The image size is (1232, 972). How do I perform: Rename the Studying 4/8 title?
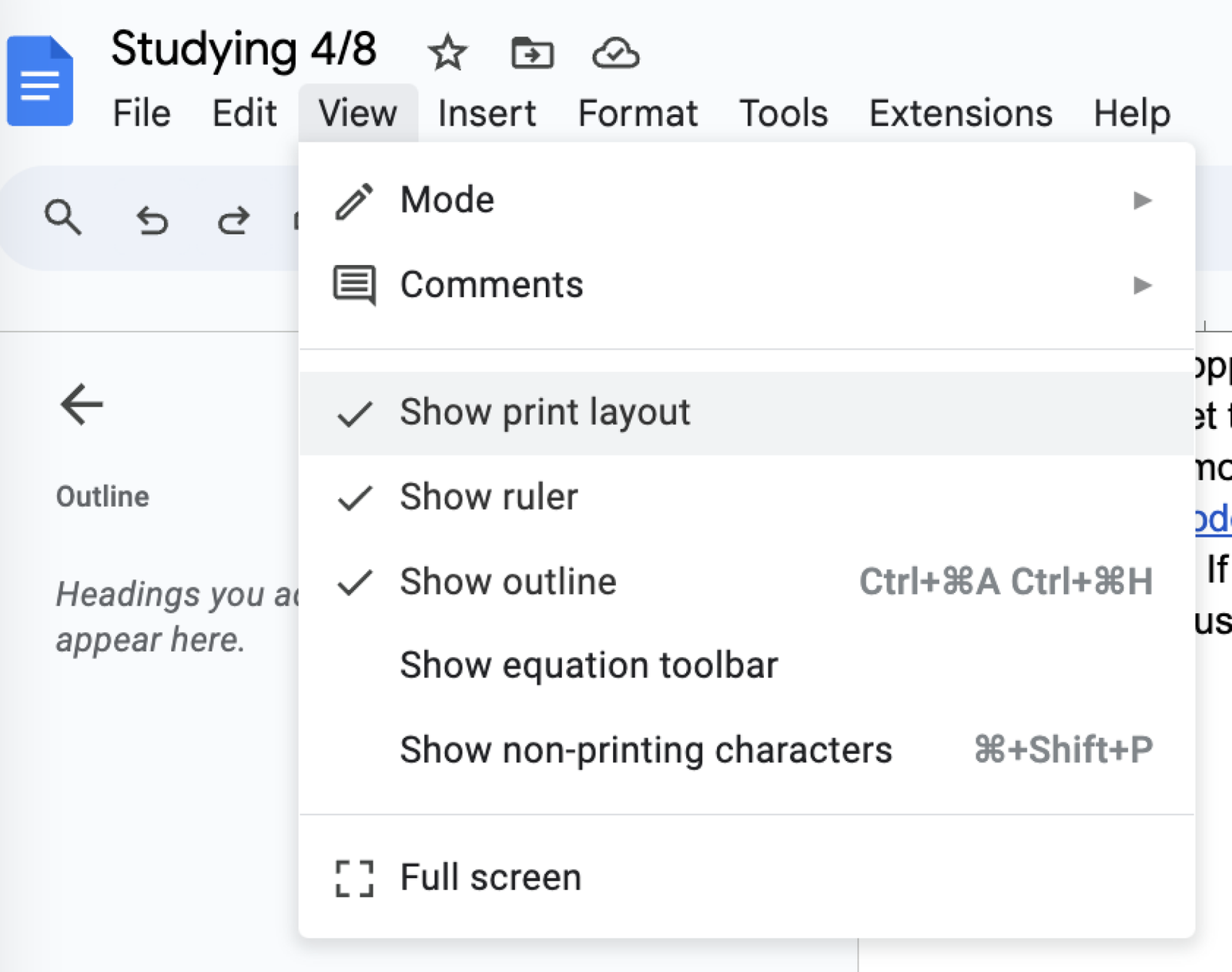(x=243, y=49)
